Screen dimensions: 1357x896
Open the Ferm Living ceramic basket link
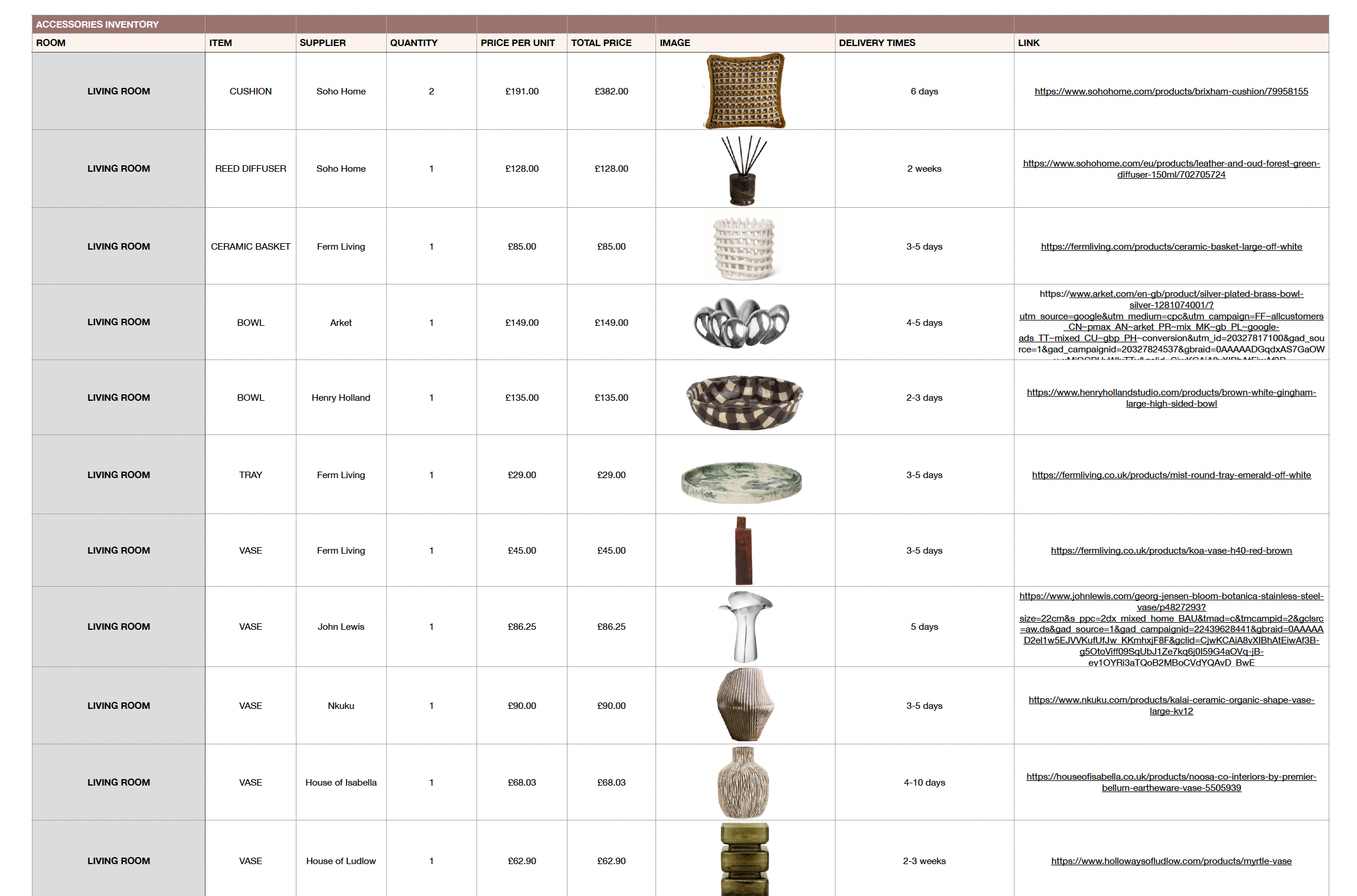(x=1170, y=247)
